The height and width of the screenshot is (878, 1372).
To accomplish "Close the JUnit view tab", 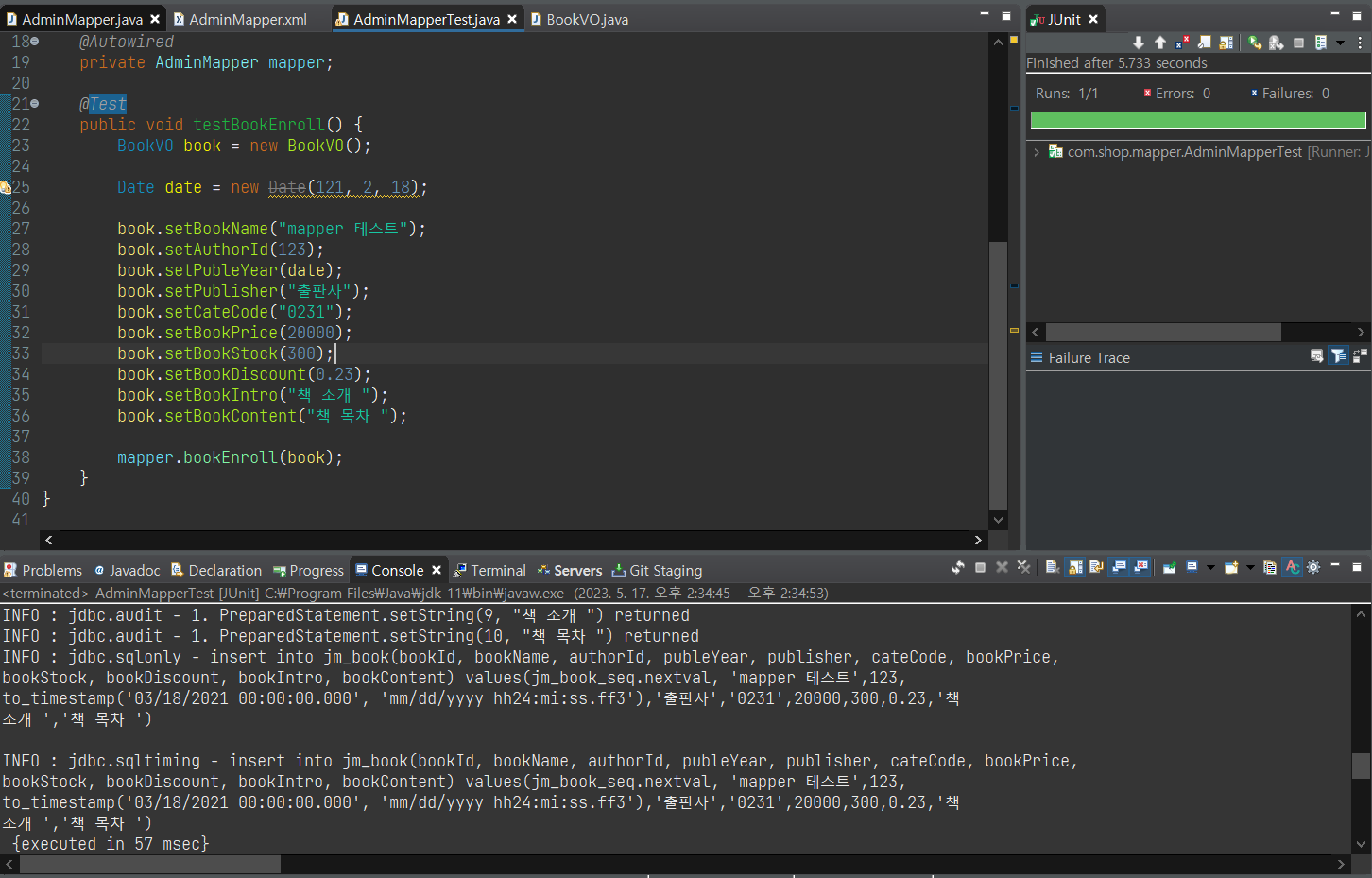I will (x=1093, y=19).
